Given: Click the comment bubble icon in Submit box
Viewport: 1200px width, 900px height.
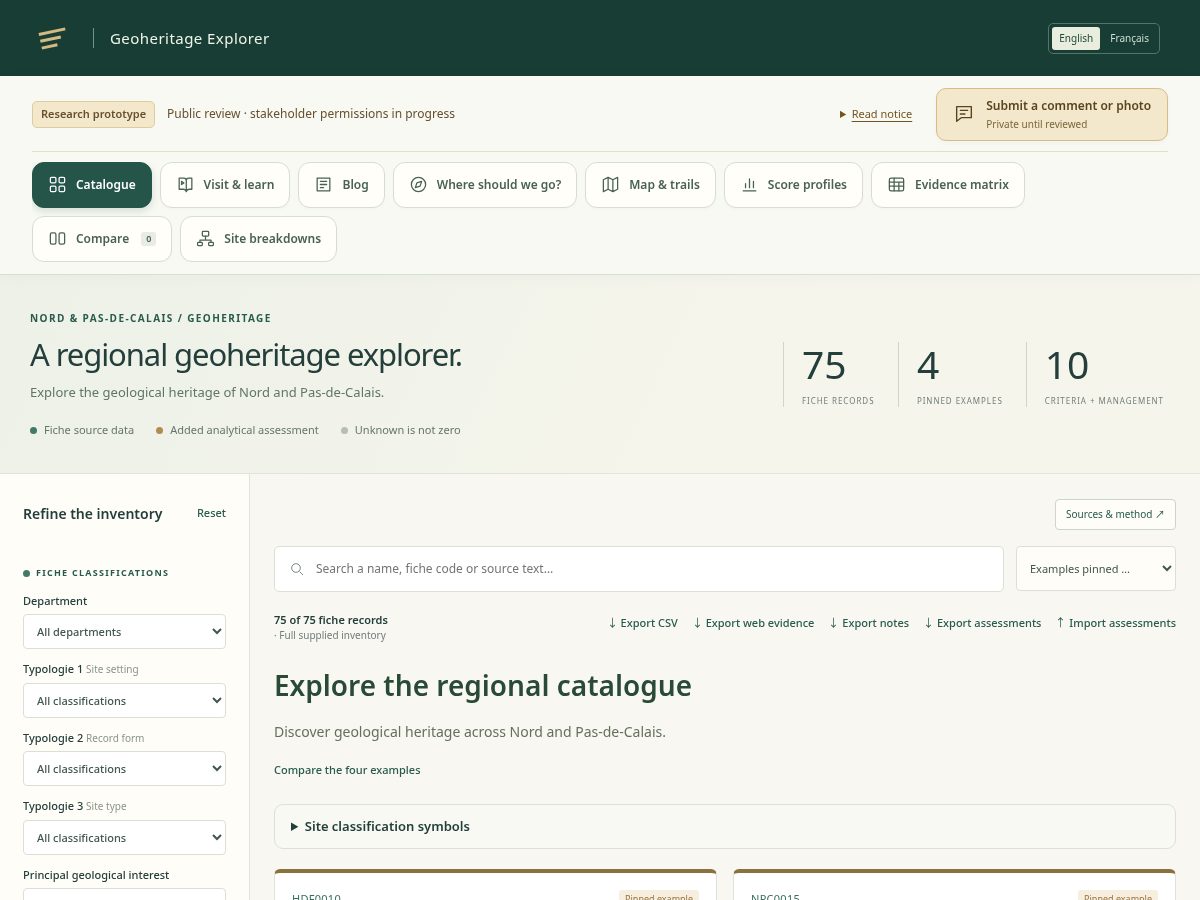Looking at the screenshot, I should click(964, 114).
